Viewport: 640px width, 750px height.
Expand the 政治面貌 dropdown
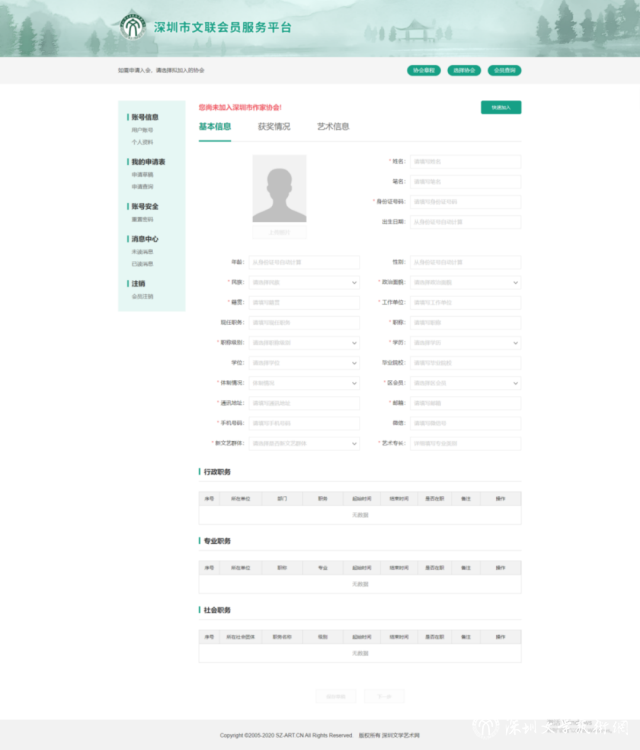coord(465,282)
